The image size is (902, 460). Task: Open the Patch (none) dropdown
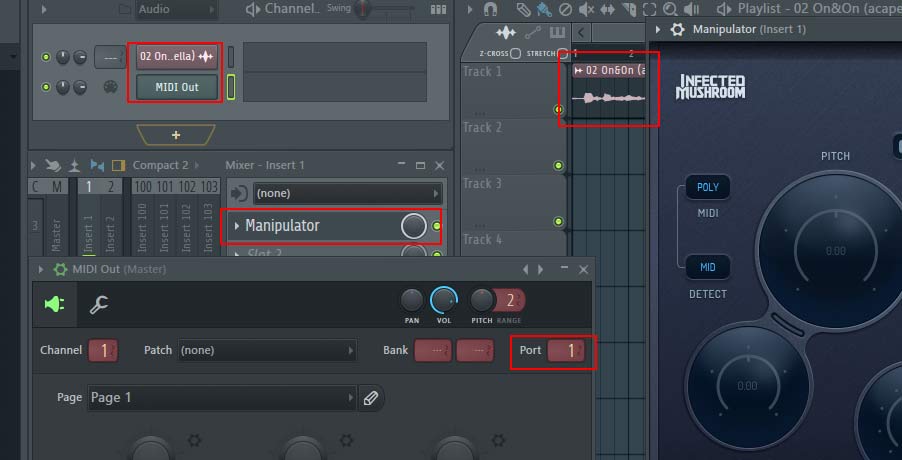266,351
